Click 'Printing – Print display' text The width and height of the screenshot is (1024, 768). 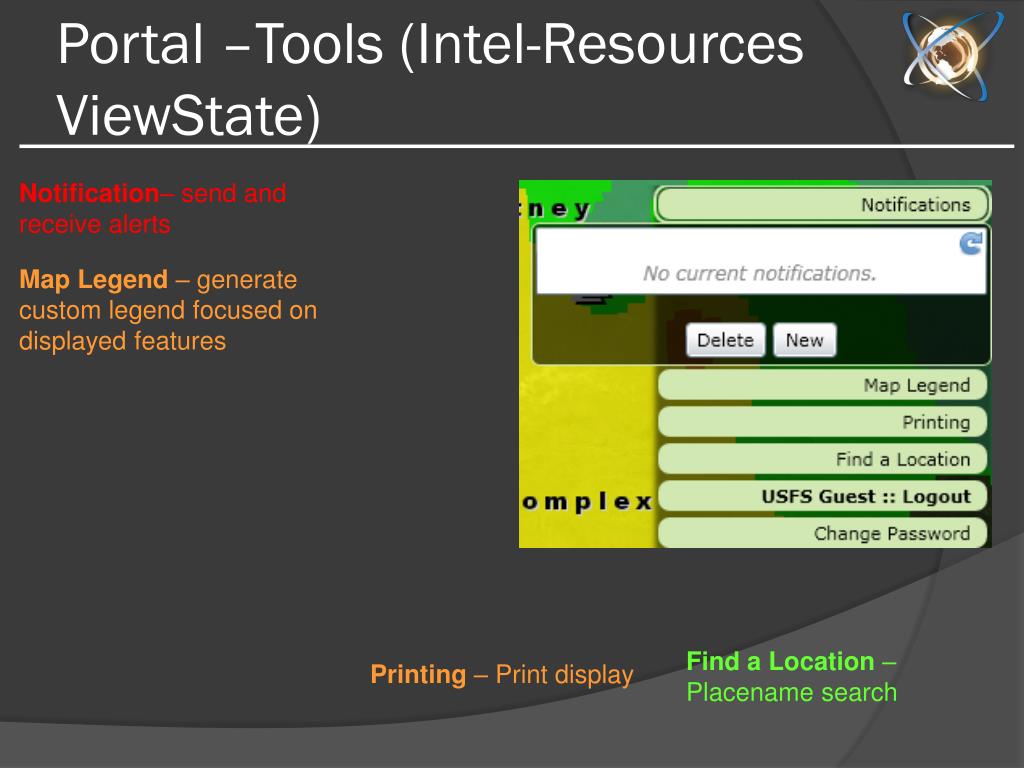tap(502, 675)
